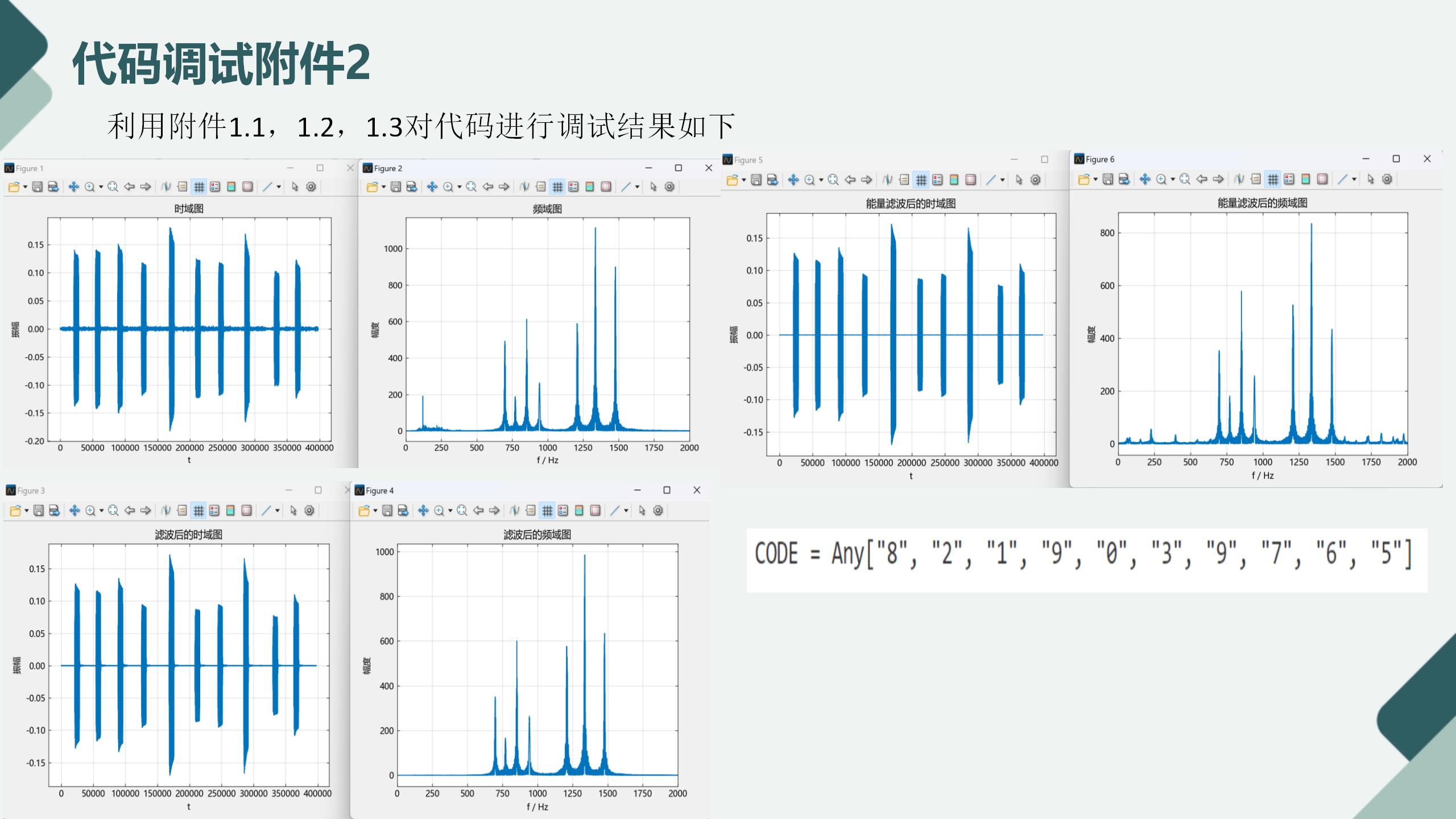Screen dimensions: 1456x819
Task: Select the Pan tool in Figure 1
Action: [x=74, y=187]
